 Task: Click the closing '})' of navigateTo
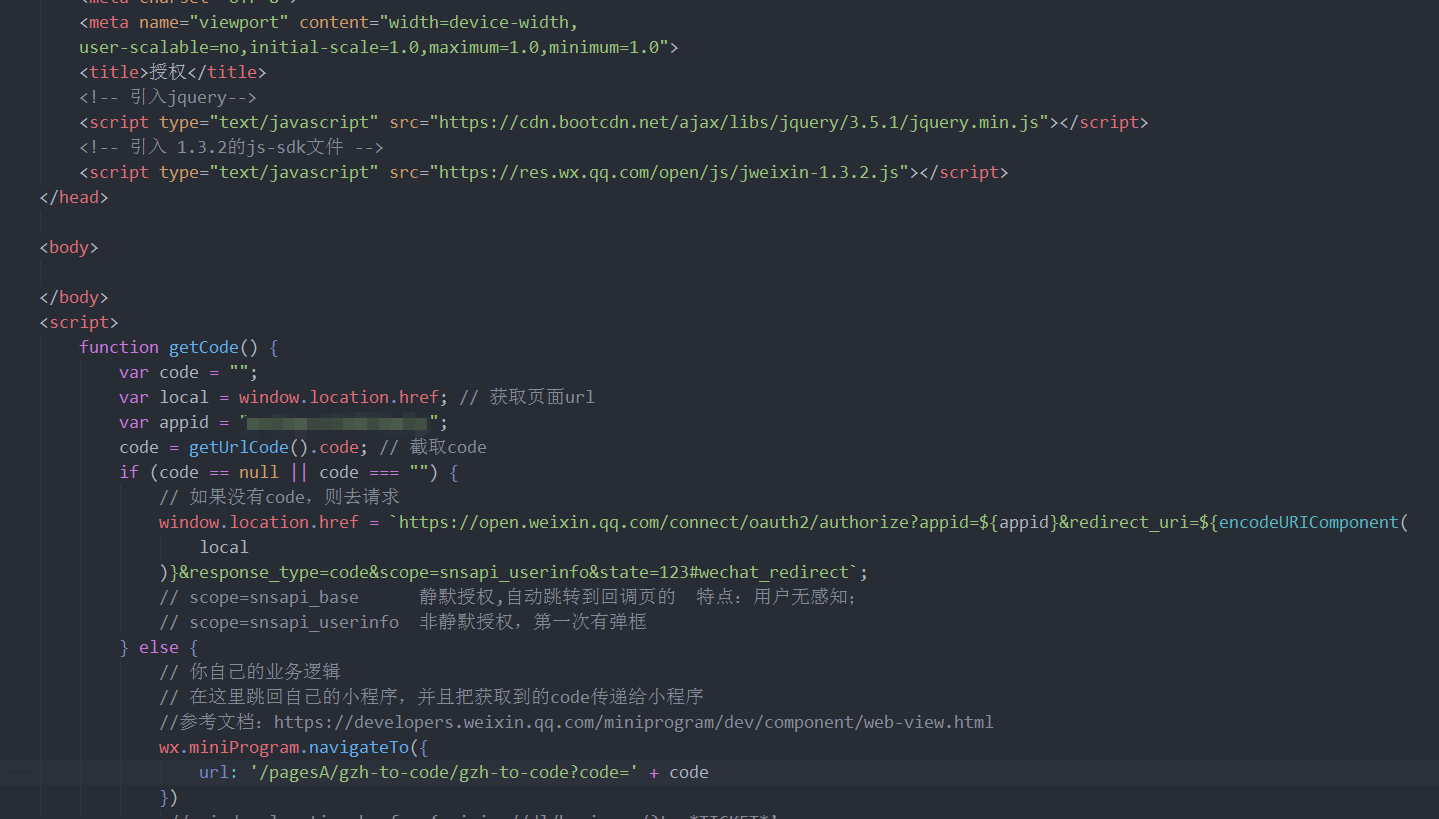click(169, 797)
